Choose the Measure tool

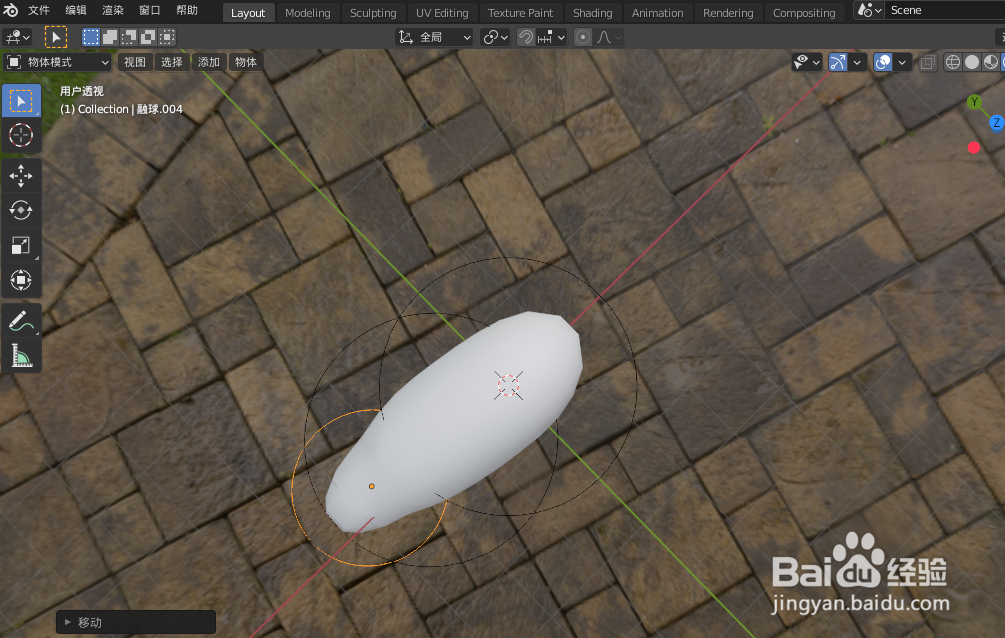(x=21, y=355)
